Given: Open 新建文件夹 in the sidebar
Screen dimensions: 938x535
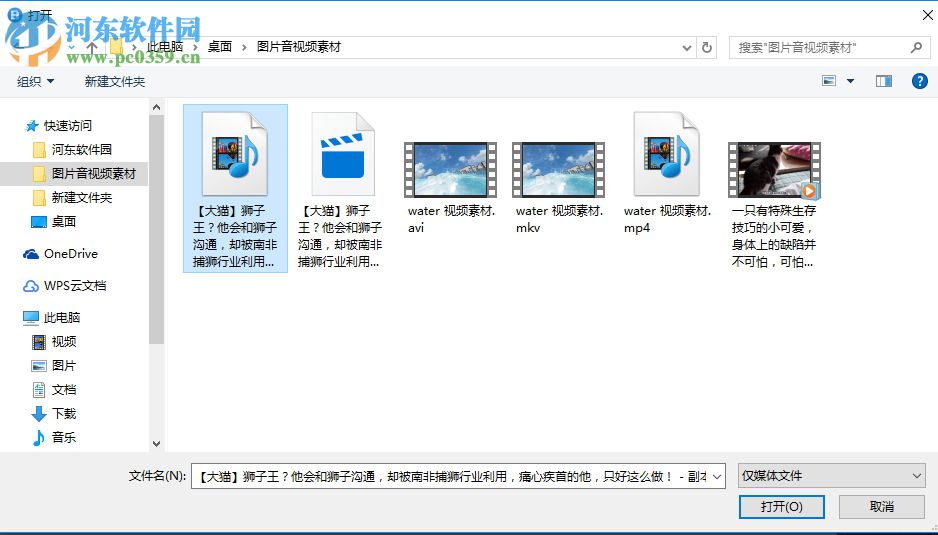Looking at the screenshot, I should pyautogui.click(x=81, y=197).
